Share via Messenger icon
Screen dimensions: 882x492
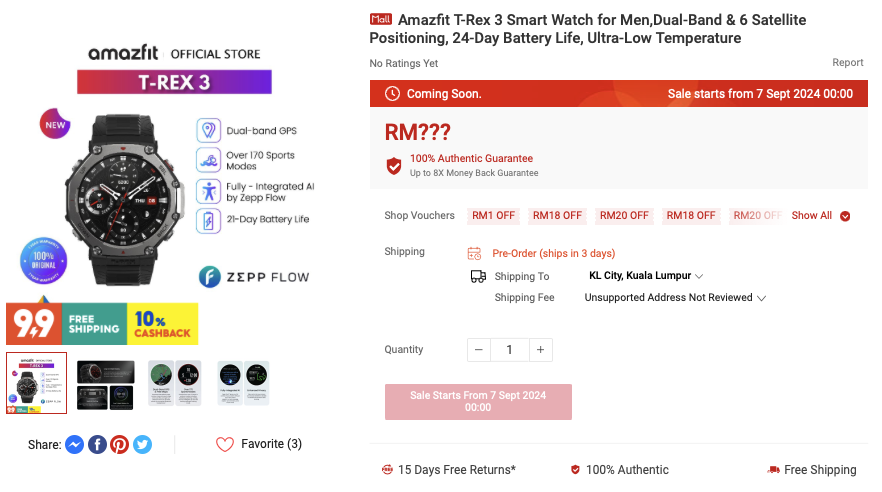click(74, 445)
